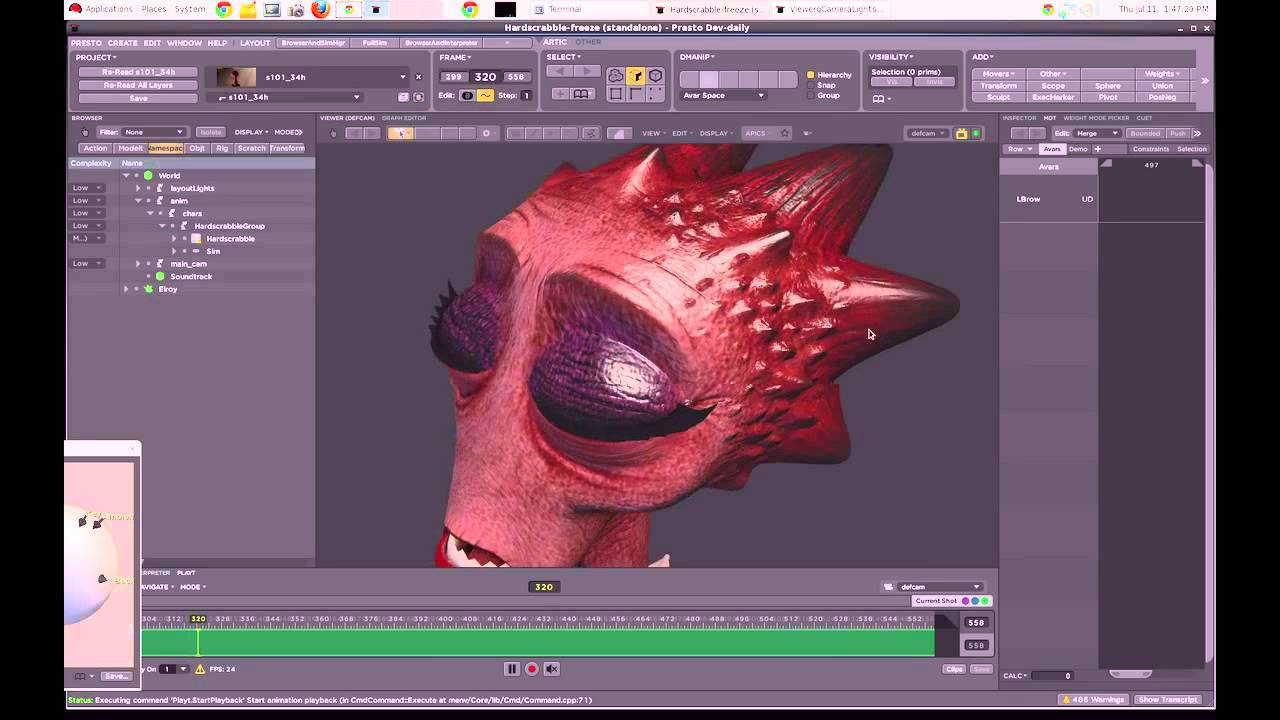The height and width of the screenshot is (720, 1280).
Task: Open the Filter None dropdown
Action: (153, 132)
